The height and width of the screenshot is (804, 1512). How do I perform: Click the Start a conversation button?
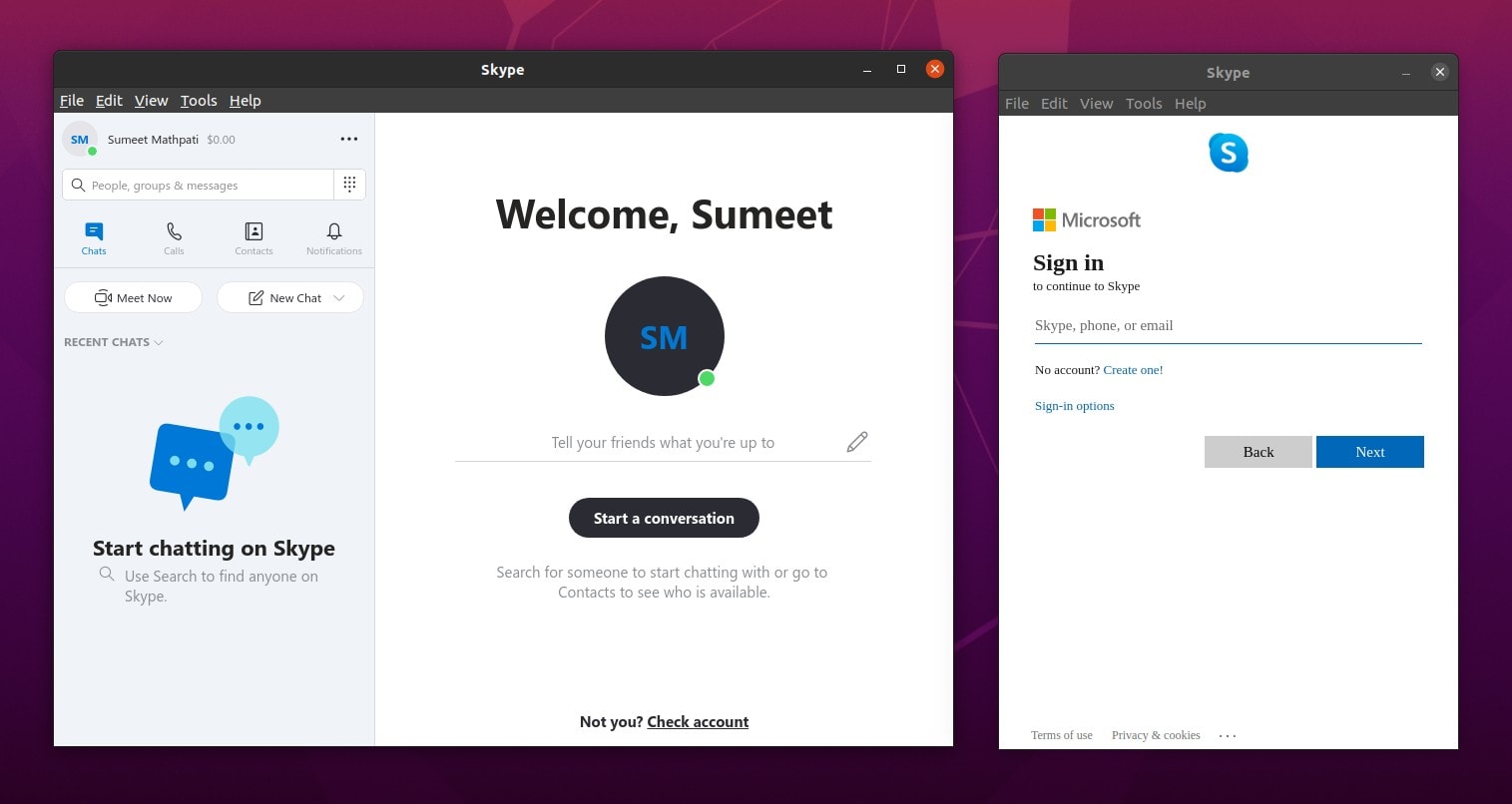click(664, 519)
